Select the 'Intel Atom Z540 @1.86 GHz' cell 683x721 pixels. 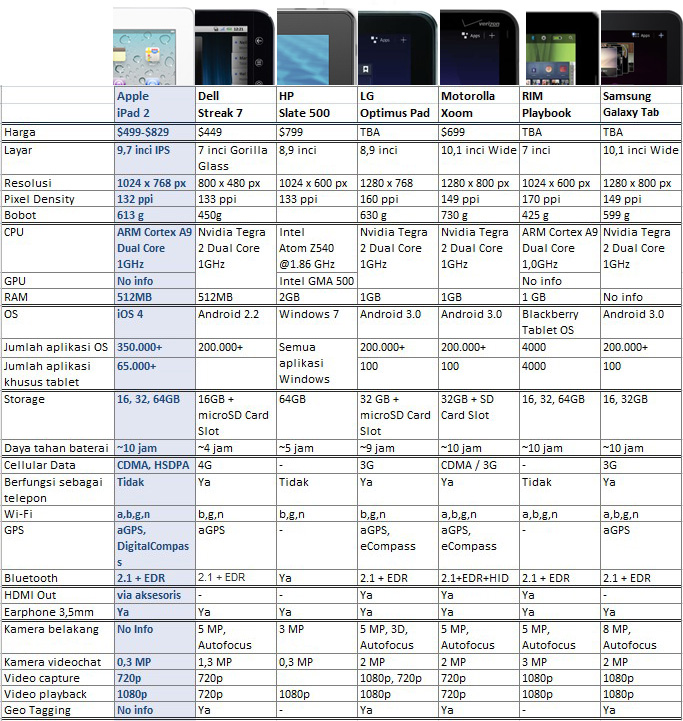click(x=317, y=248)
